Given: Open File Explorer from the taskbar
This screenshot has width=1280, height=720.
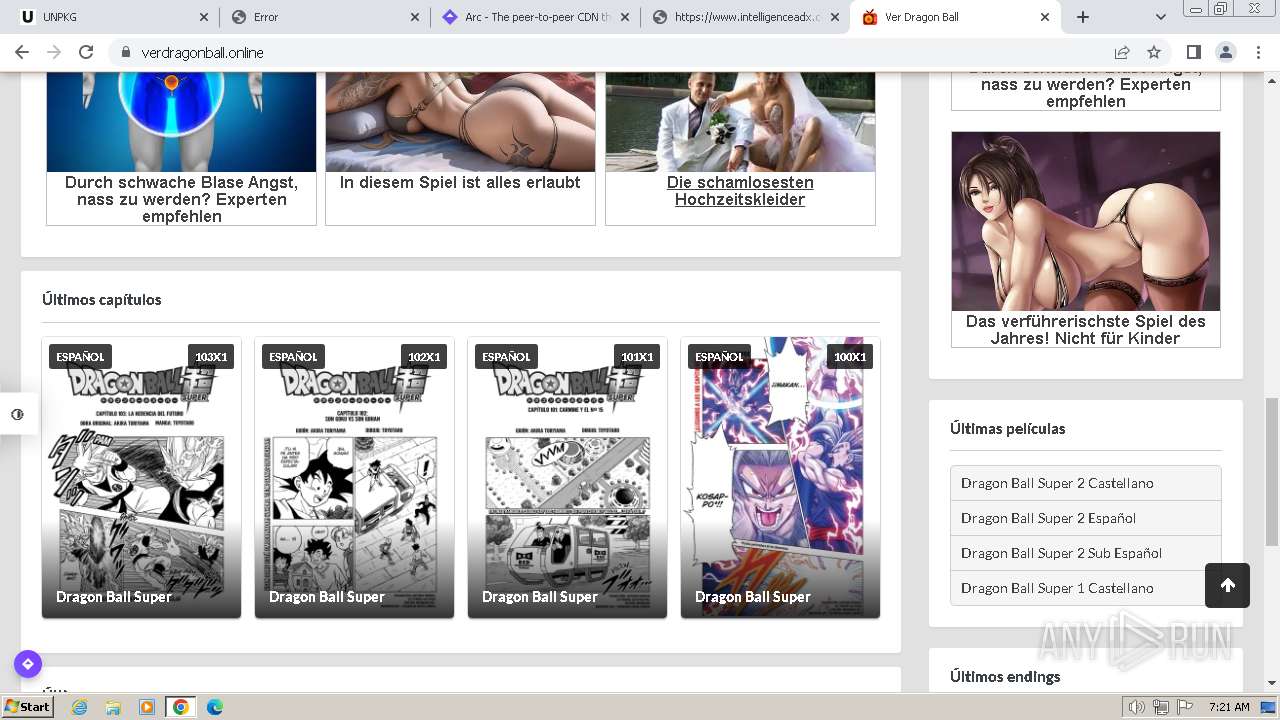Looking at the screenshot, I should click(113, 707).
